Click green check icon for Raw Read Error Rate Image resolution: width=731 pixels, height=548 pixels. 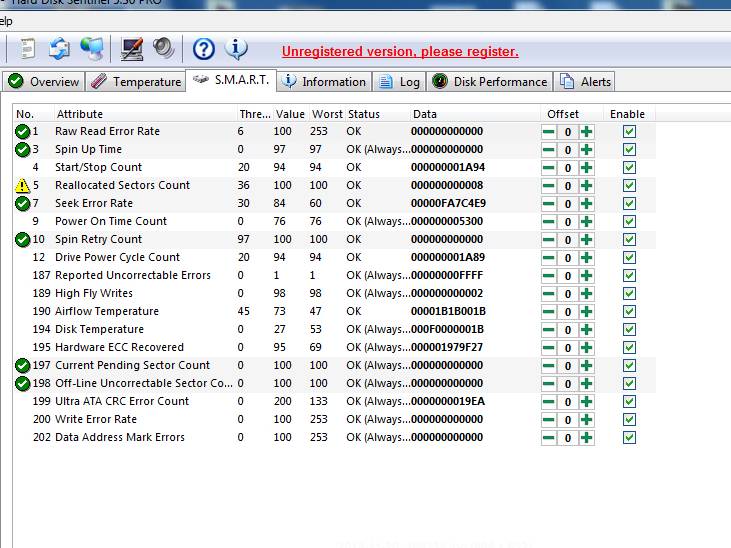(x=22, y=132)
